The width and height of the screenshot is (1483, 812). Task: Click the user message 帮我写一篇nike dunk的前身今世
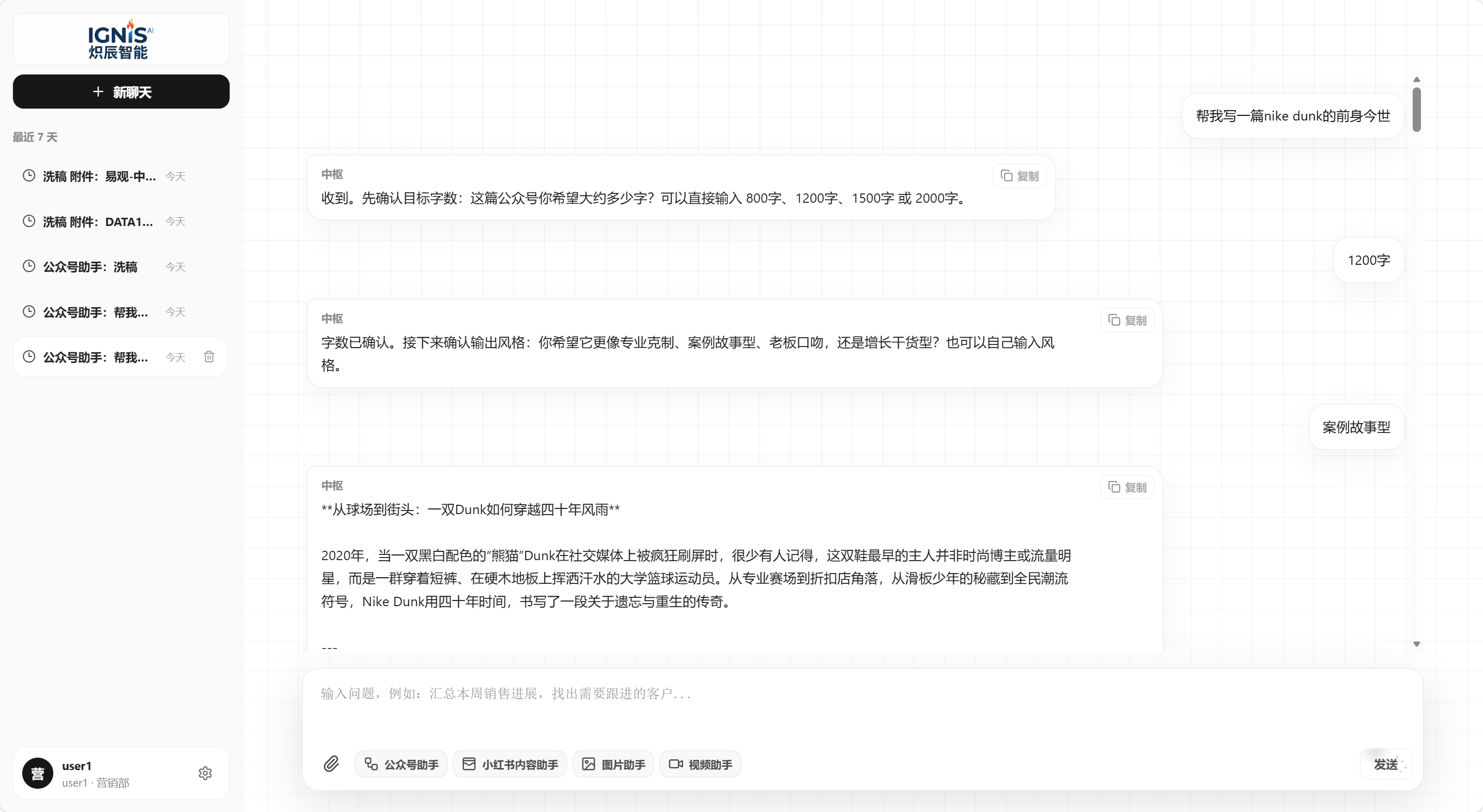(x=1293, y=116)
